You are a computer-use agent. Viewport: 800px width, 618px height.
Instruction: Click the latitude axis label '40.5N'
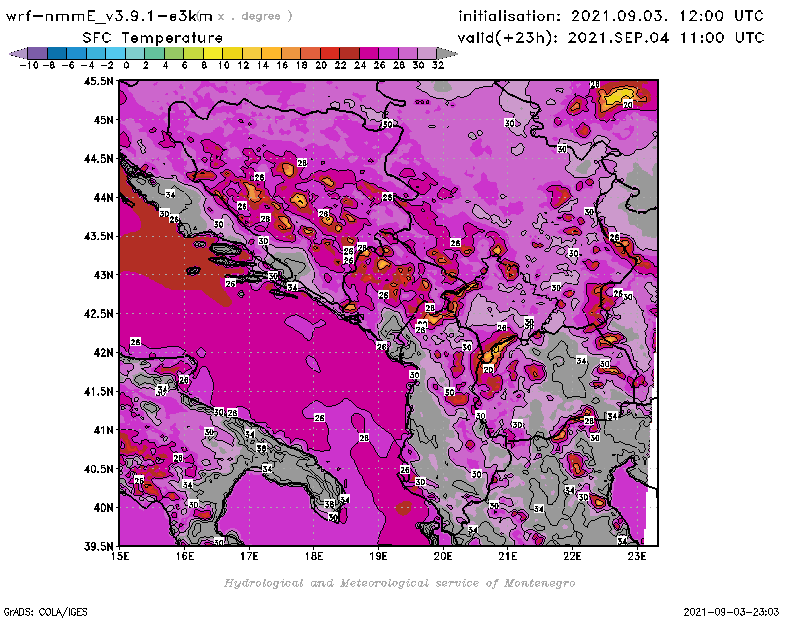point(98,469)
